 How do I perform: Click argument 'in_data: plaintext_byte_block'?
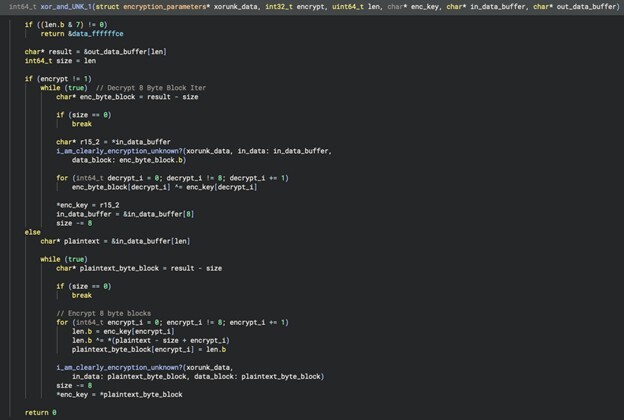[x=129, y=377]
